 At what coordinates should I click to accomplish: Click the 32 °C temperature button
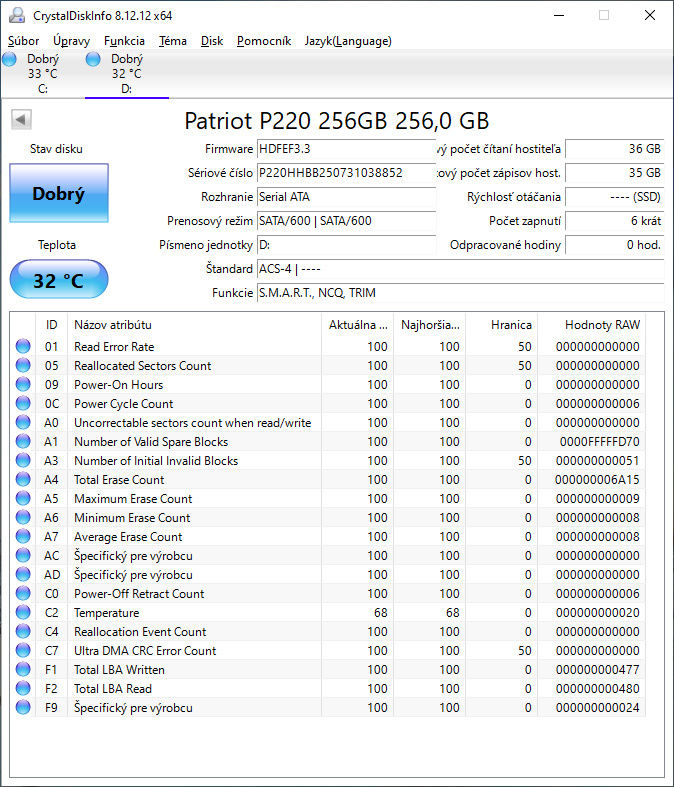pyautogui.click(x=59, y=280)
